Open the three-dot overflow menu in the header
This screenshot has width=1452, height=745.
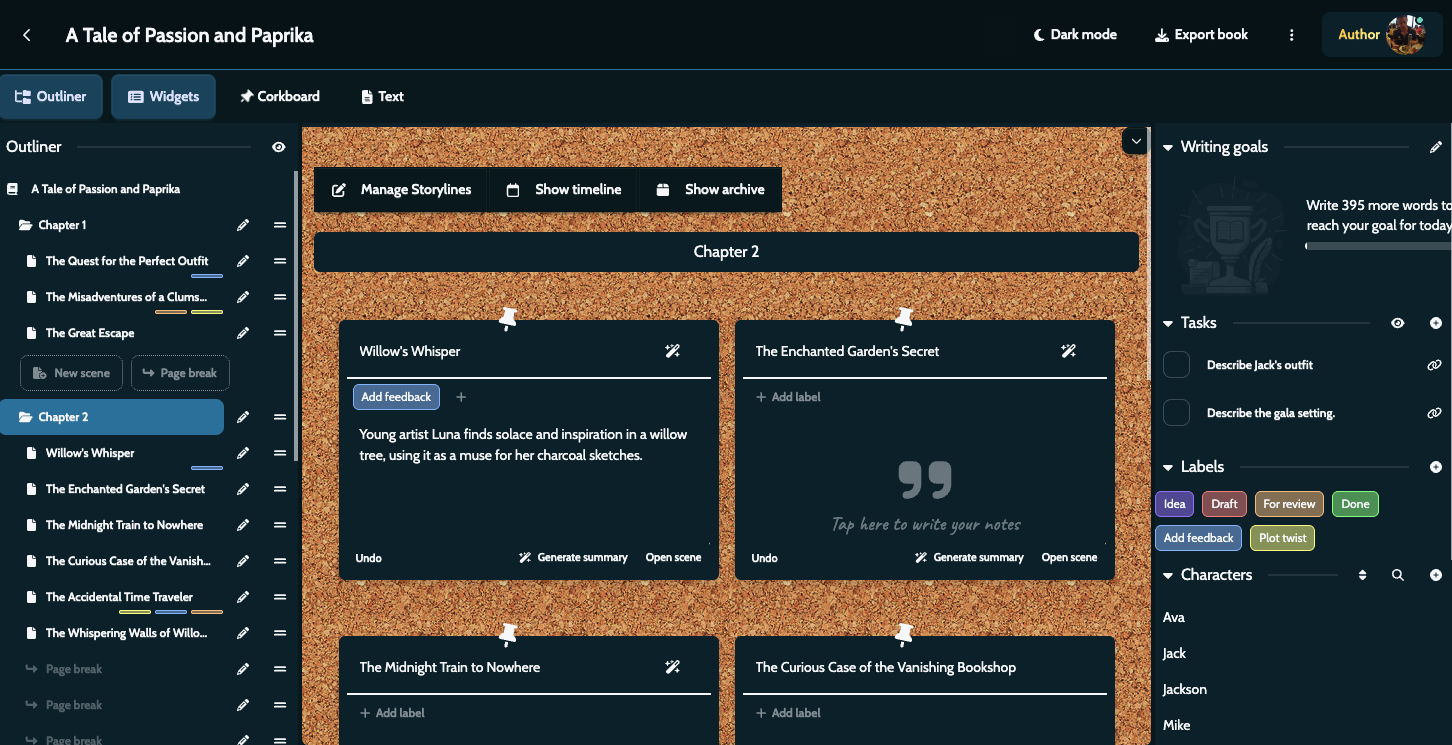pos(1291,34)
